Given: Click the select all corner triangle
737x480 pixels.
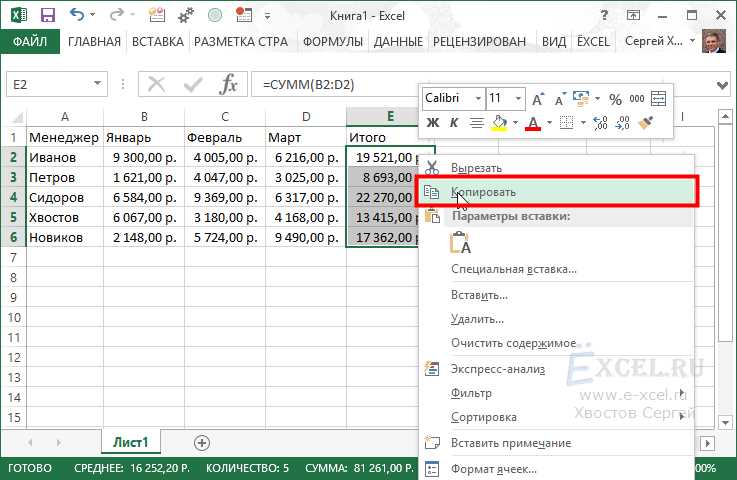Looking at the screenshot, I should (x=17, y=117).
